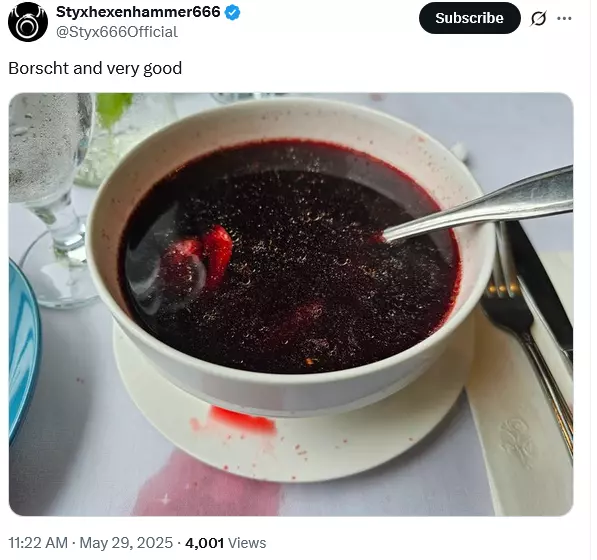Viewport: 597px width, 560px height.
Task: Open the post timestamp 11:22 AM May 29, 2025
Action: 91,543
